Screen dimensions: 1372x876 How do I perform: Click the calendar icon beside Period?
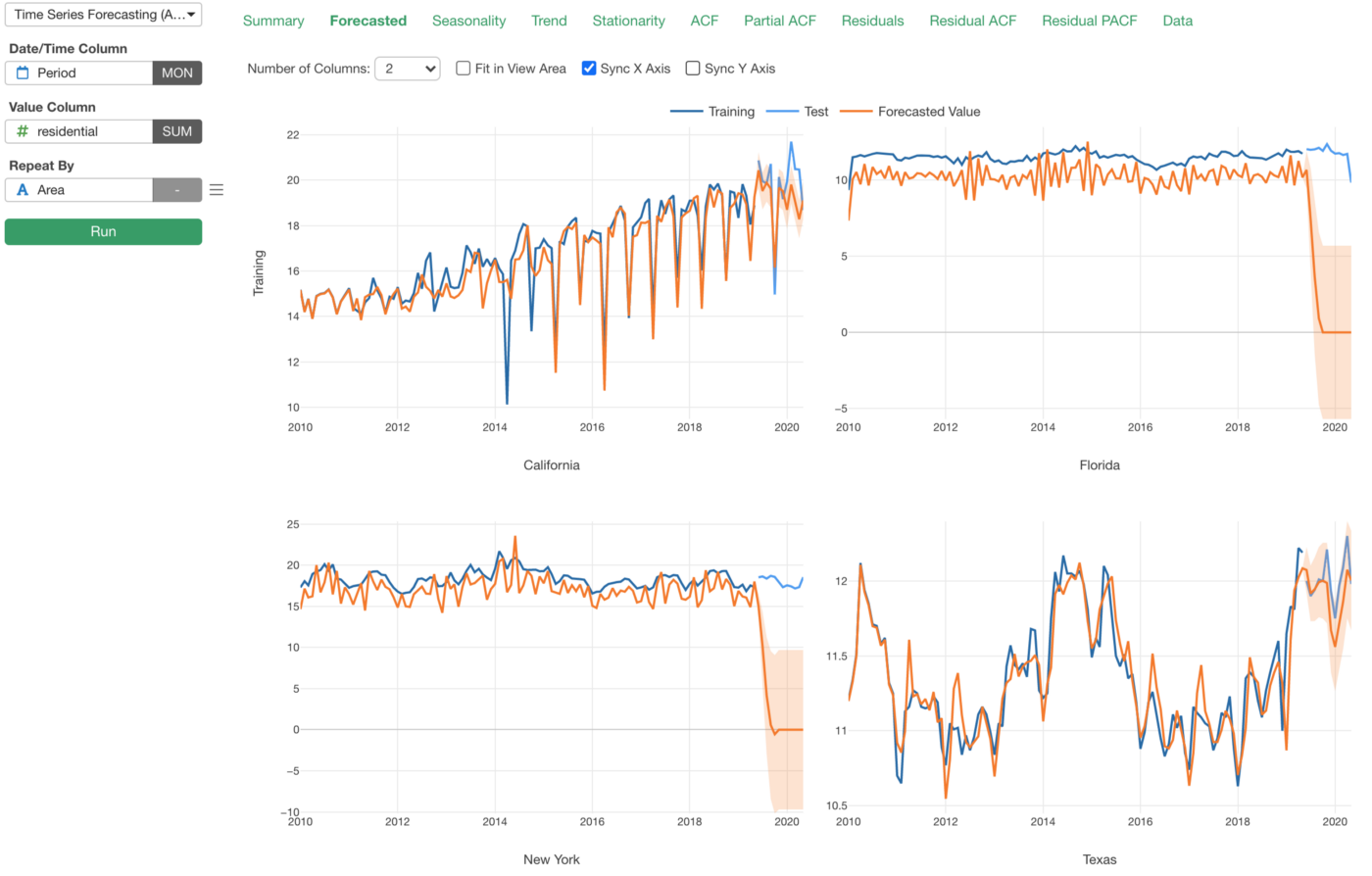point(23,73)
